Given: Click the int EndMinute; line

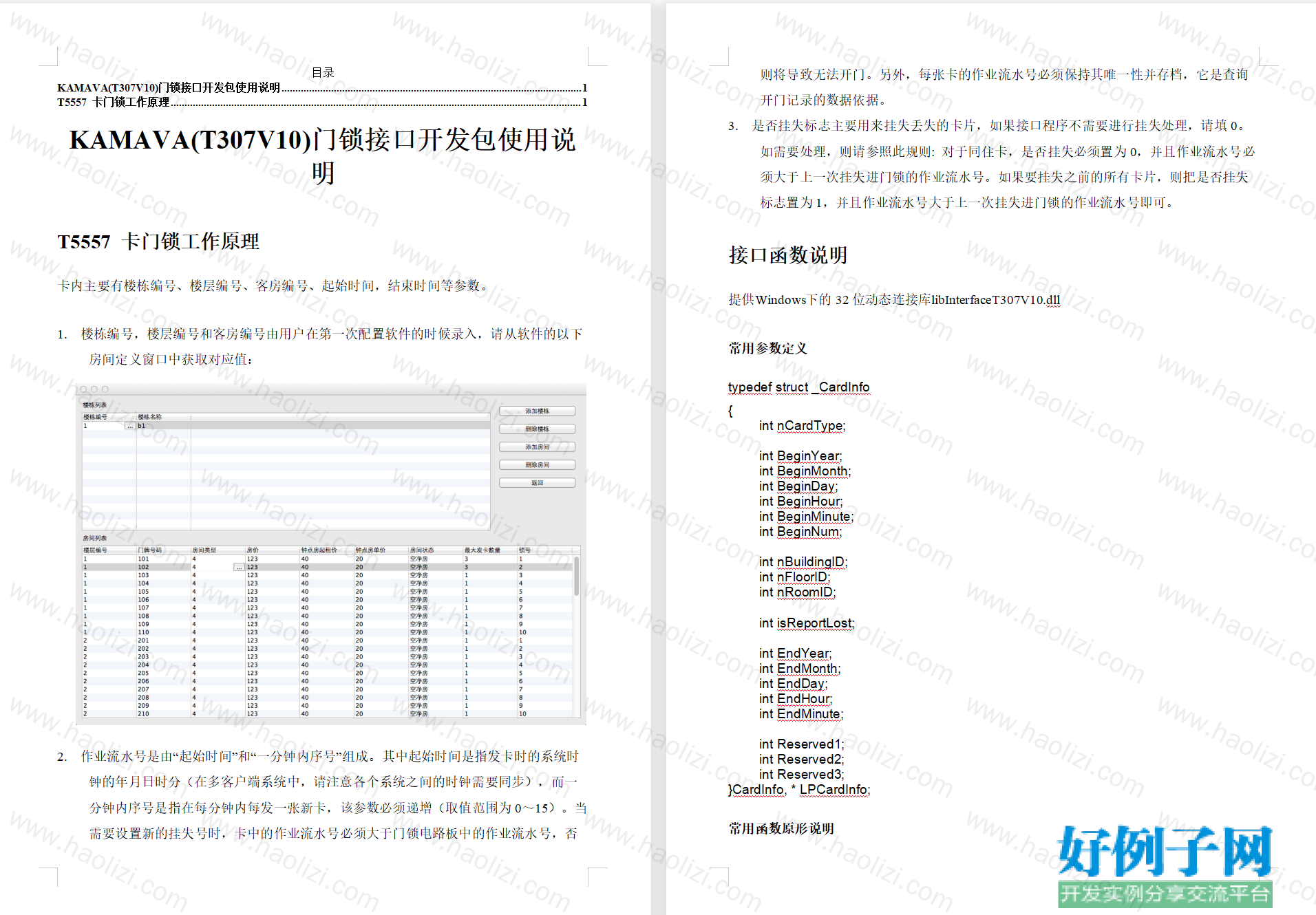Looking at the screenshot, I should pyautogui.click(x=801, y=714).
